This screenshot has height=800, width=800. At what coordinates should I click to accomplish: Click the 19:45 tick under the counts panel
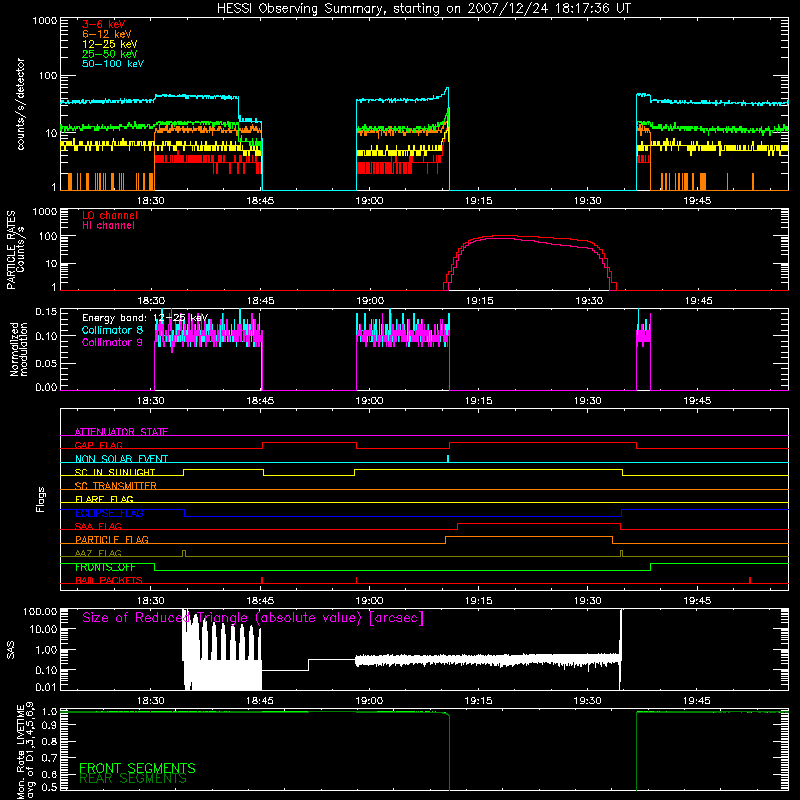point(697,201)
